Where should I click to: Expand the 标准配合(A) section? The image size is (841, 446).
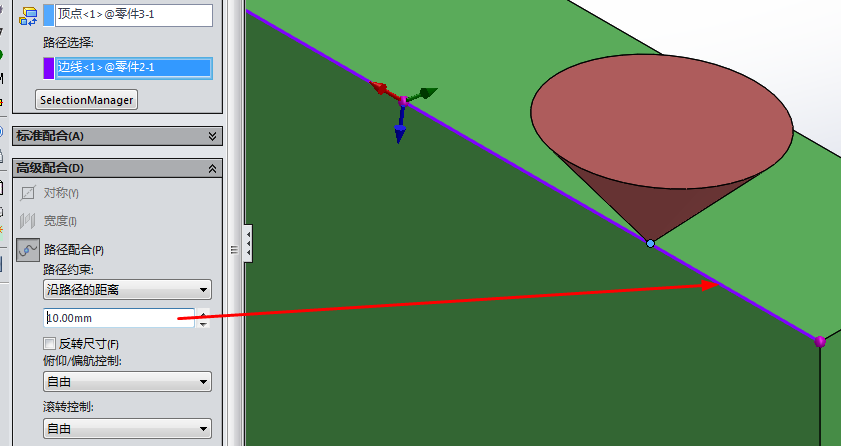[212, 136]
